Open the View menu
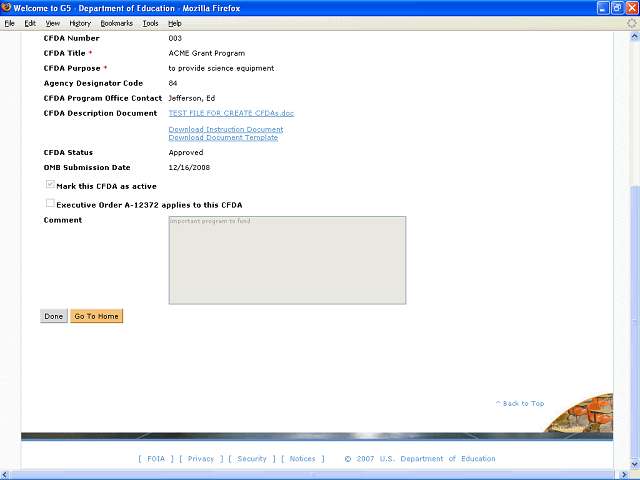Viewport: 640px width, 480px height. point(53,23)
